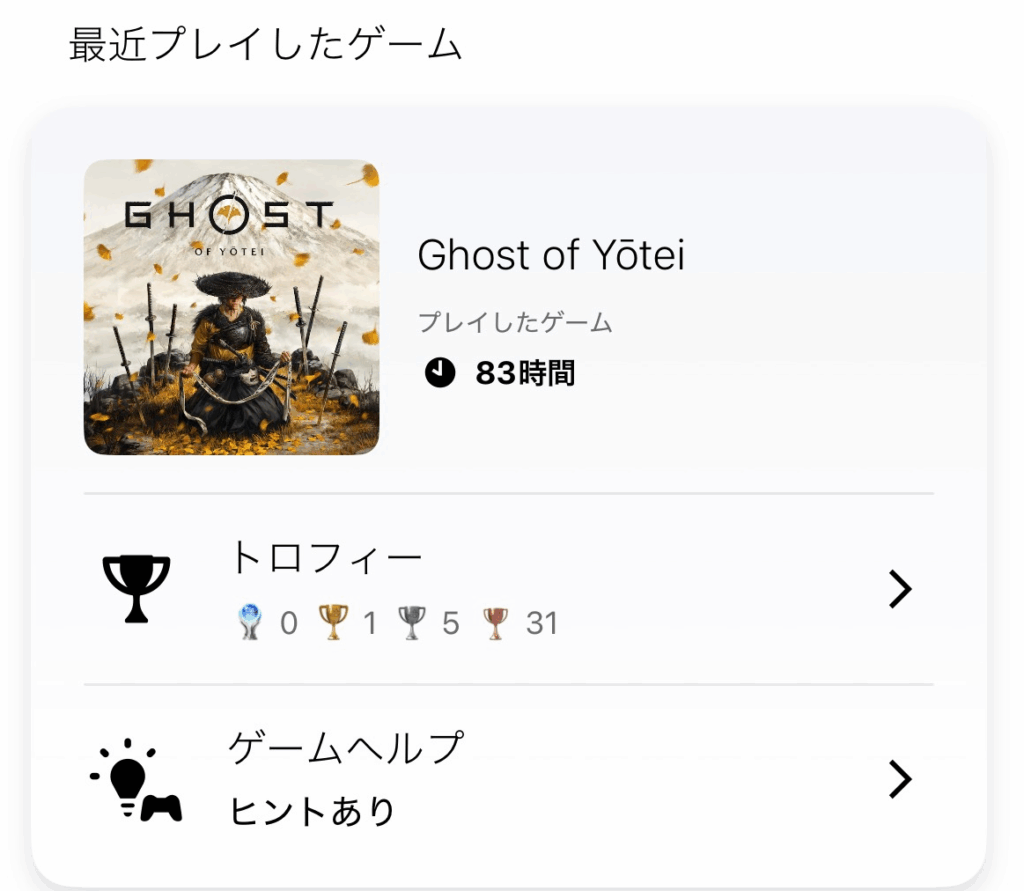Screen dimensions: 1024x891
Task: Open the ゲームヘルプ section
Action: point(347,749)
